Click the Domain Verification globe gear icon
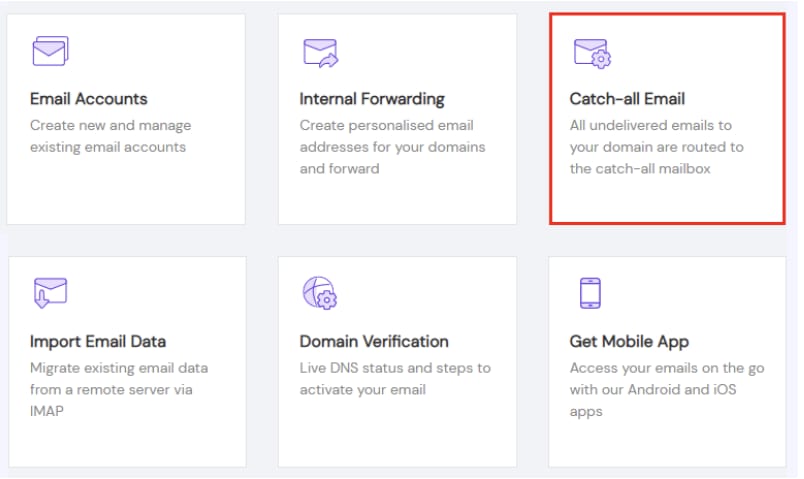Viewport: 804px width, 479px height. pos(319,293)
